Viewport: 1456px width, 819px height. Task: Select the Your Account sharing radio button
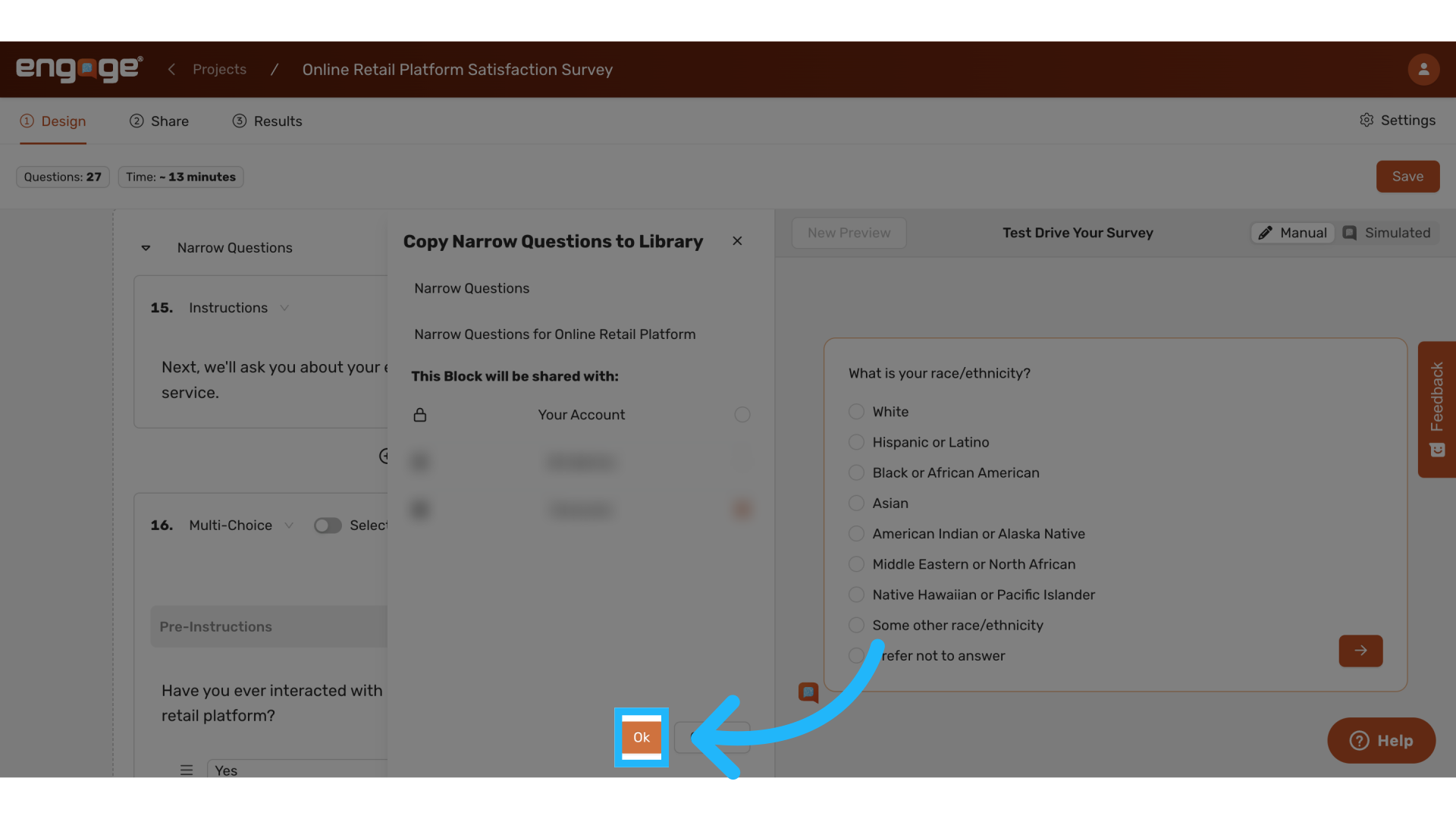(x=742, y=415)
